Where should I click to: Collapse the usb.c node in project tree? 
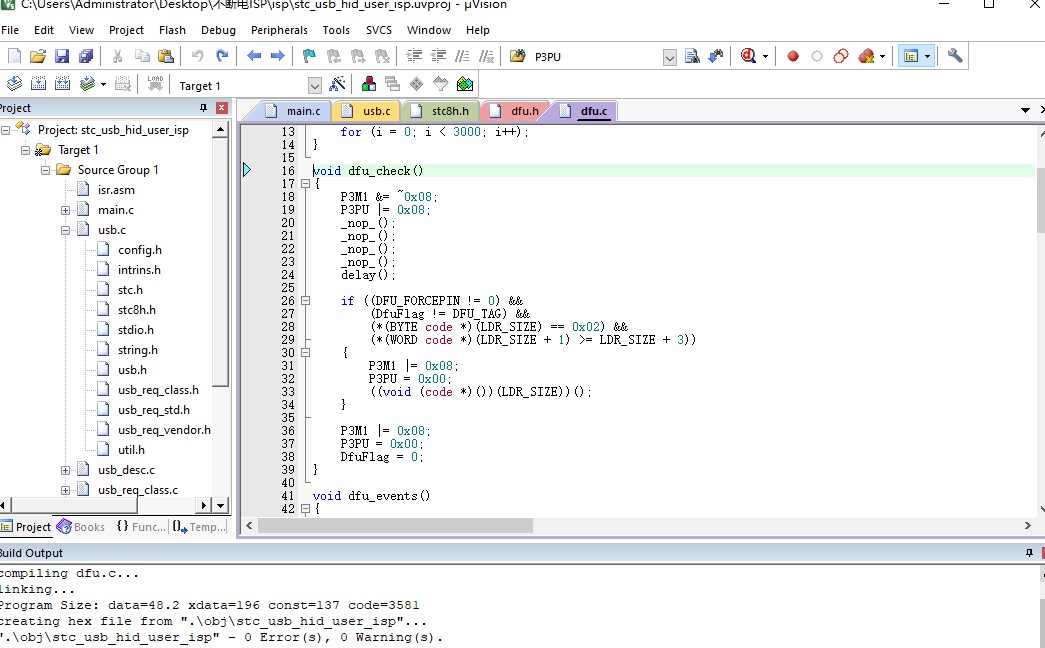(65, 230)
